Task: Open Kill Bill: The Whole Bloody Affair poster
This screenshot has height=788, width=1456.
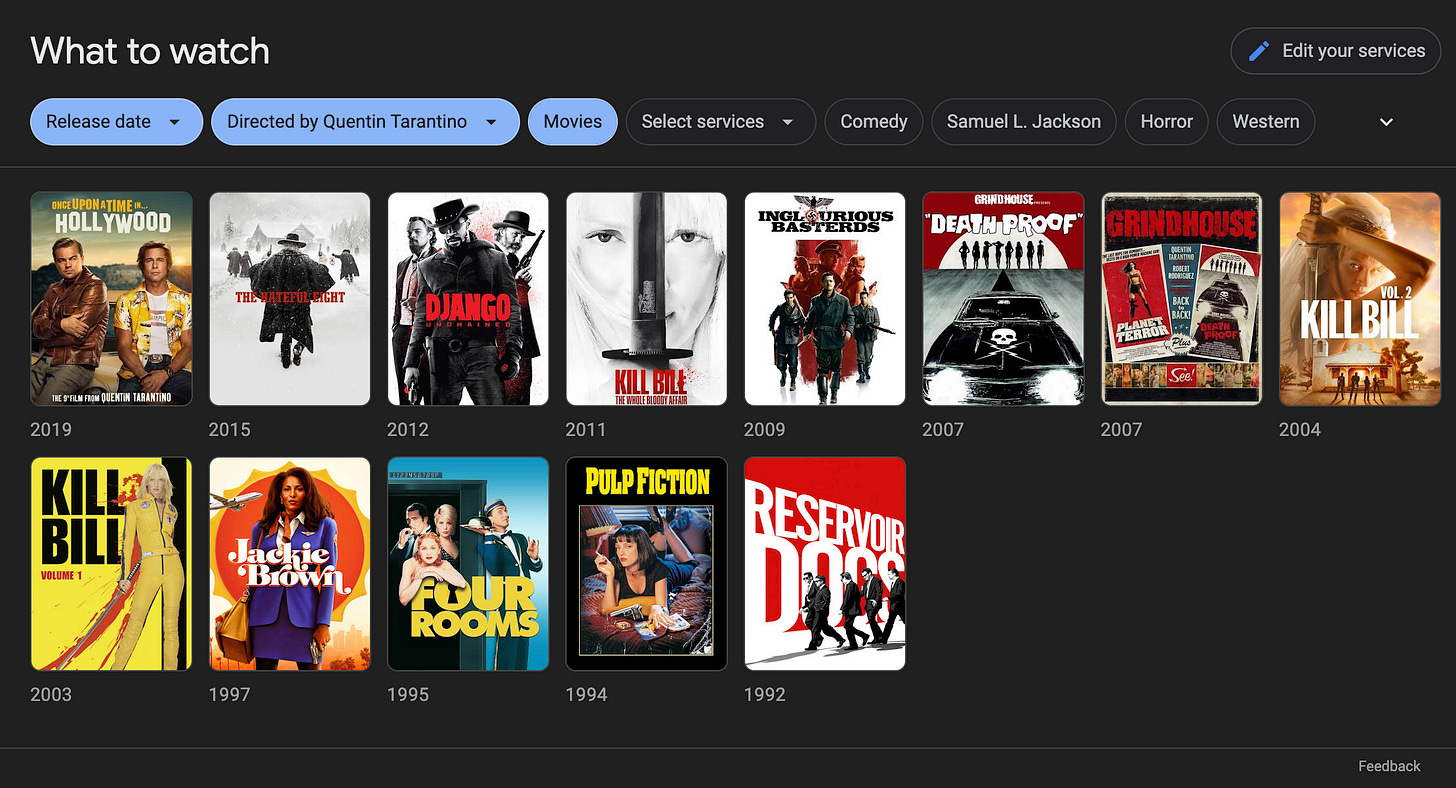Action: [646, 299]
